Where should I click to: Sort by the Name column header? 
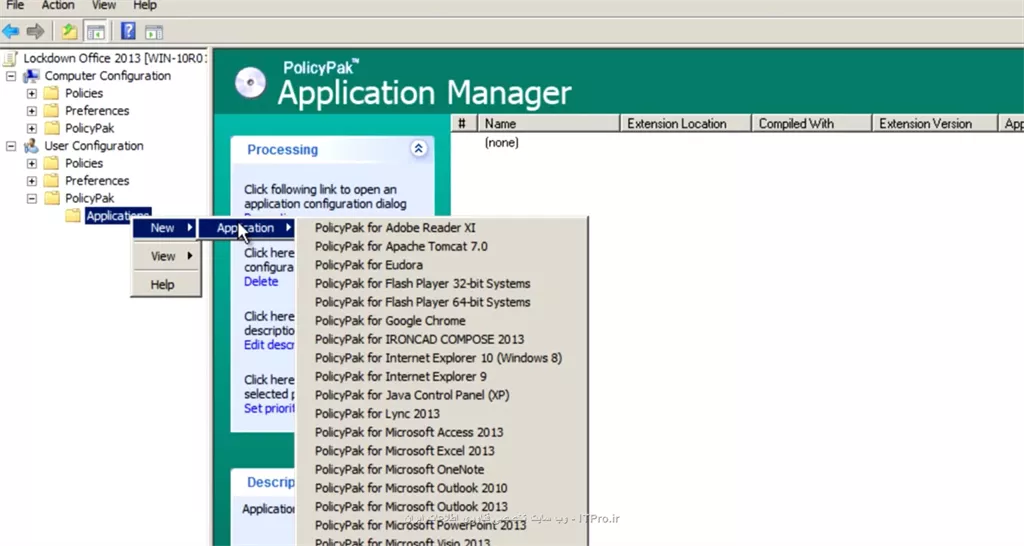coord(549,123)
